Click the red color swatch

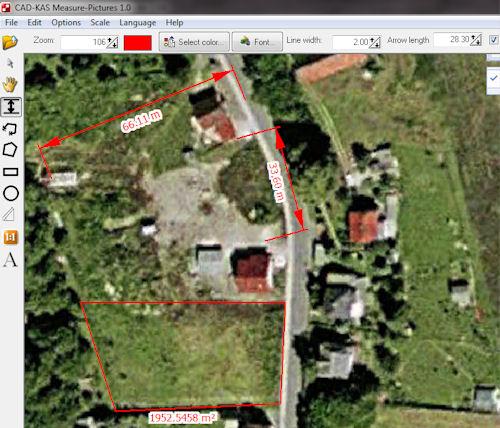(138, 43)
